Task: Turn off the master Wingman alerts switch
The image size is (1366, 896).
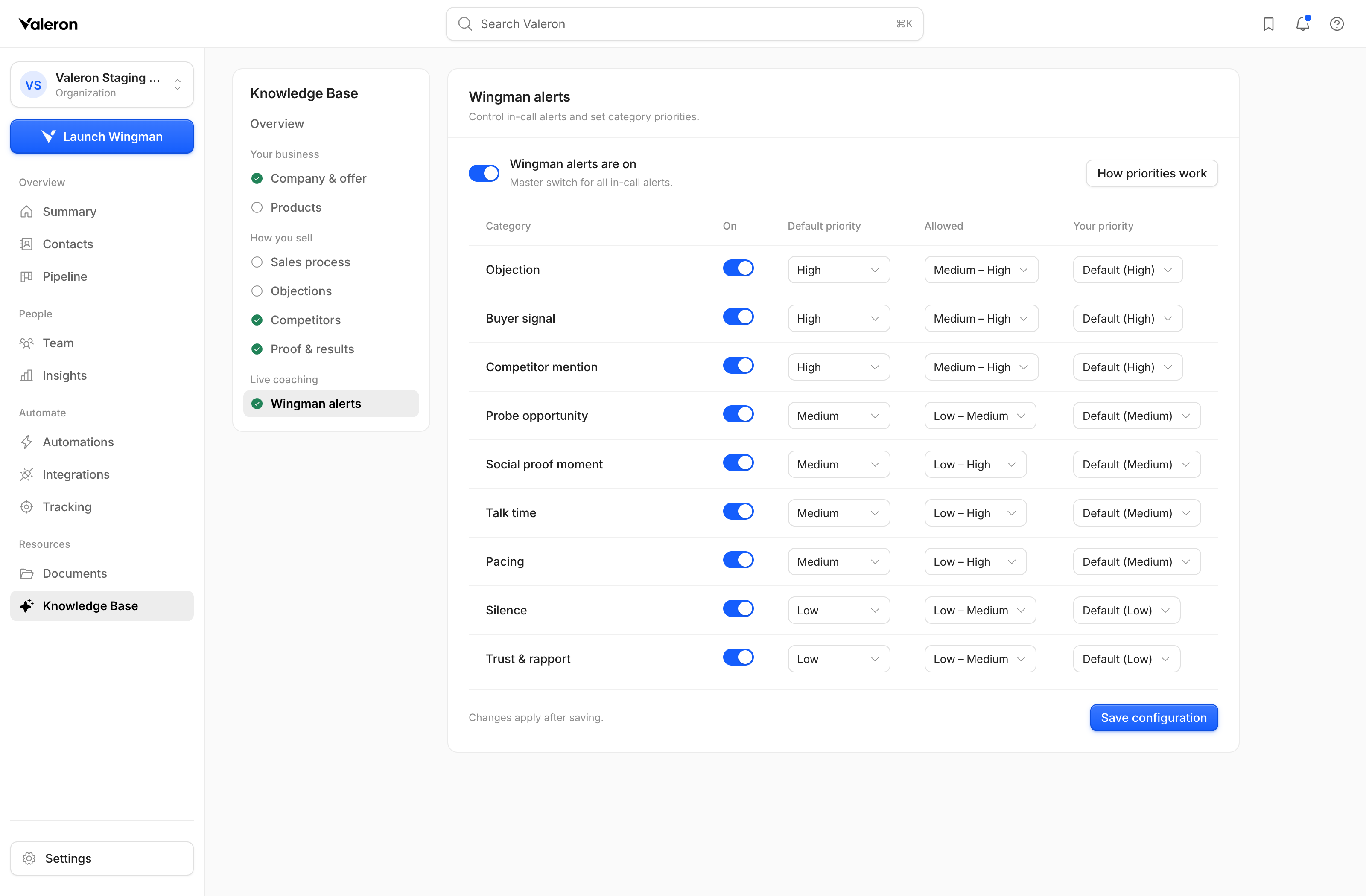Action: [484, 173]
